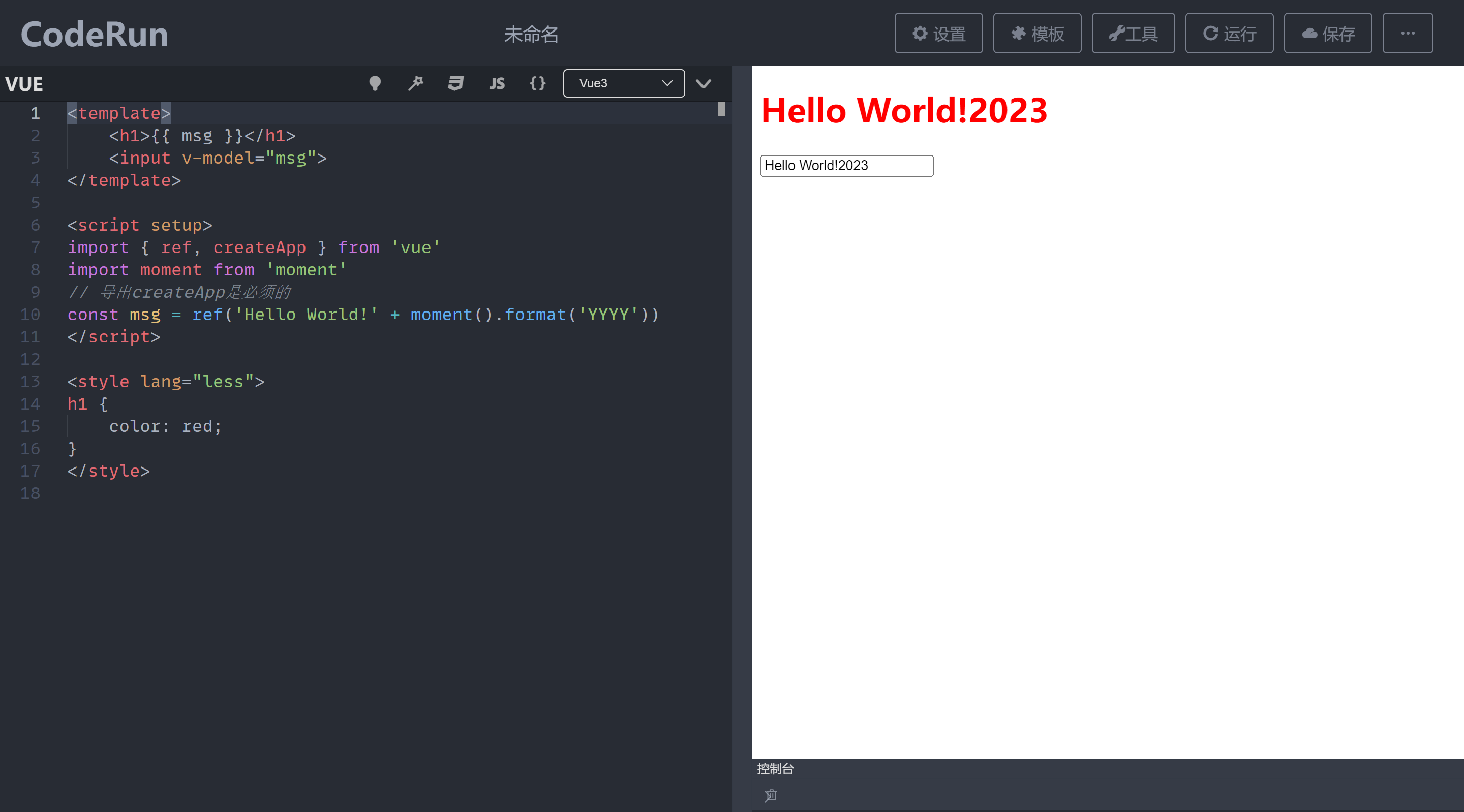The image size is (1464, 812).
Task: Run the code with 运行 button
Action: [x=1229, y=34]
